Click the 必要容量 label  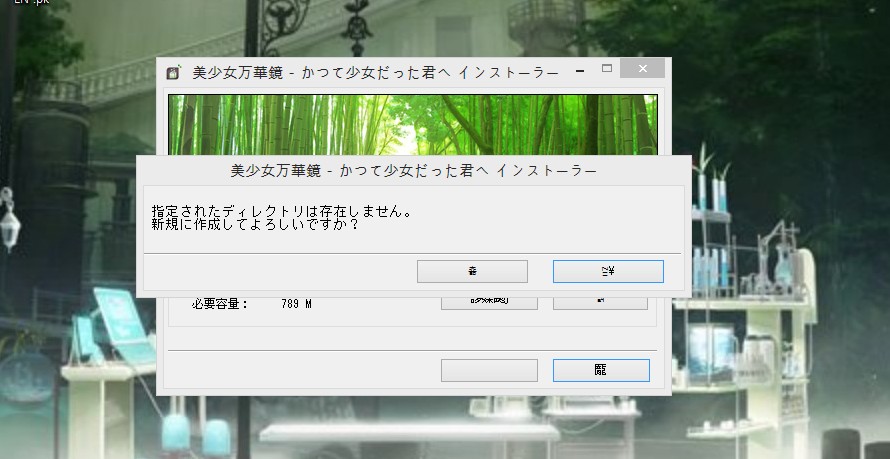[219, 304]
